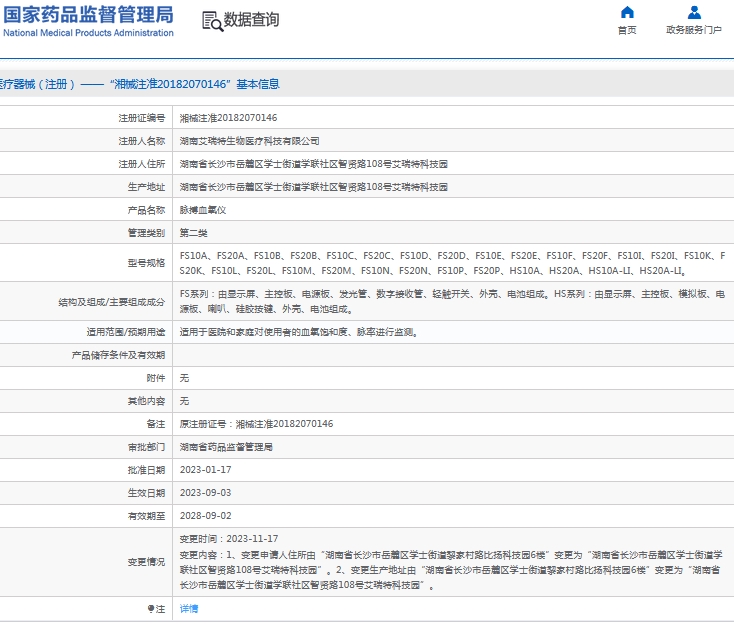Click the 基本信息 page heading

[x=258, y=84]
